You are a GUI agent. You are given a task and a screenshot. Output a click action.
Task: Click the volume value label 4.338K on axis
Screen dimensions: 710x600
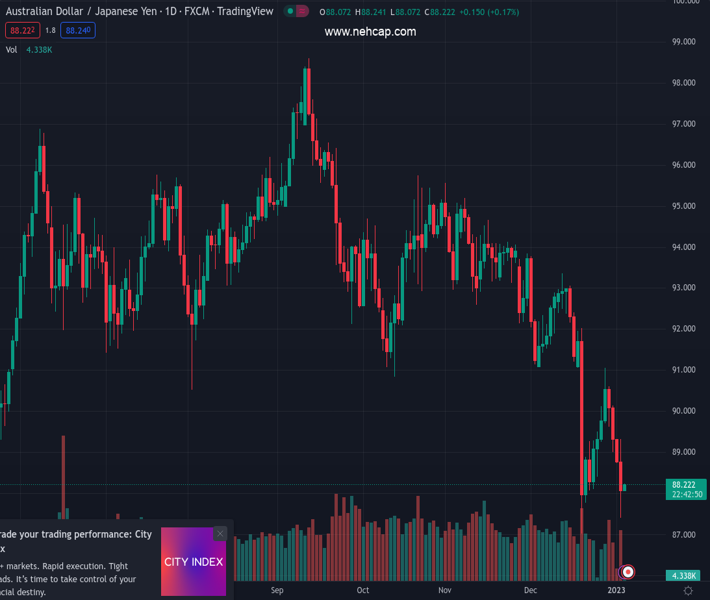pos(684,576)
